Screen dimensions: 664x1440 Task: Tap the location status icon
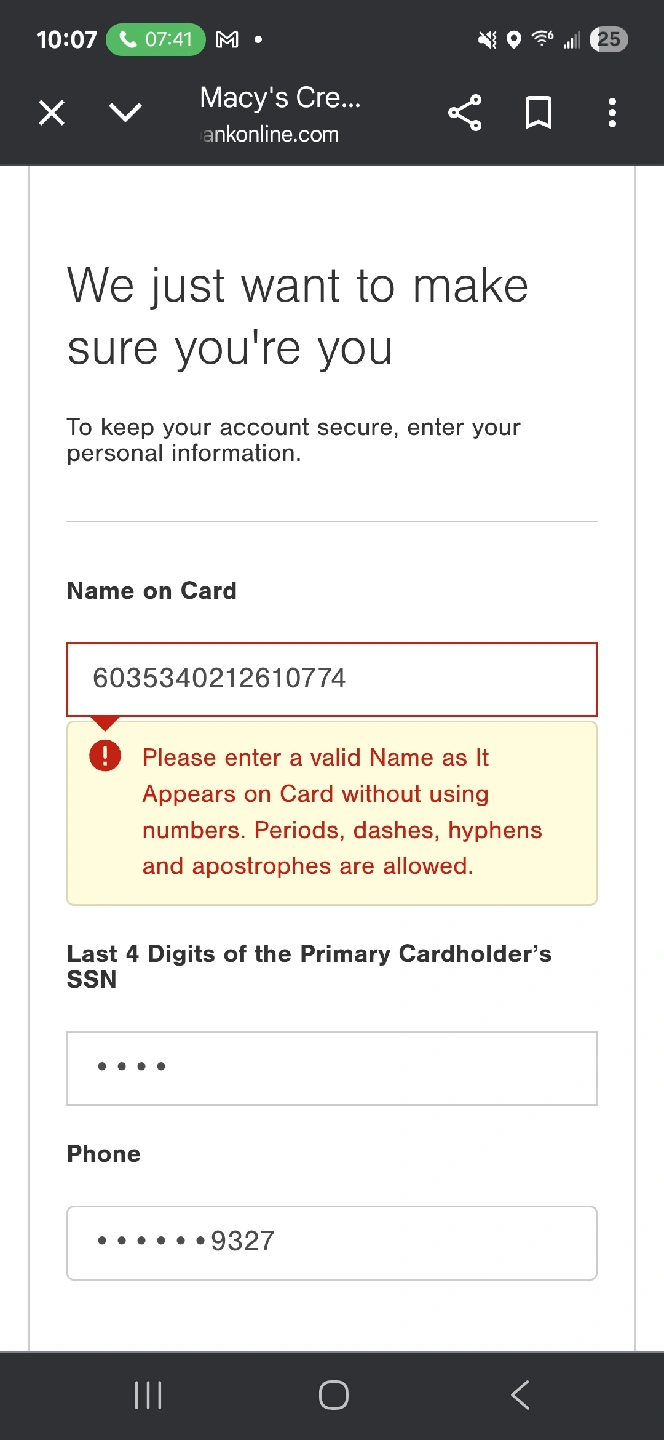pos(514,40)
